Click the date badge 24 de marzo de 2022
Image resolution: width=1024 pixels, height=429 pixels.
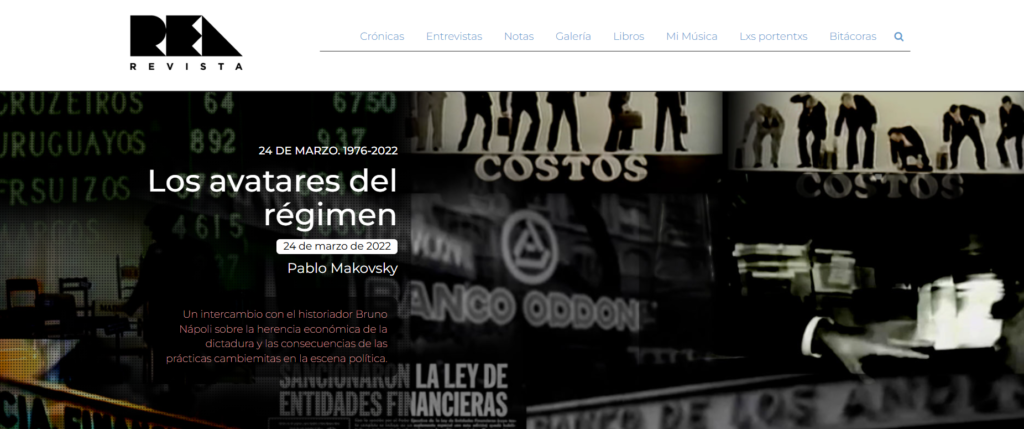point(336,246)
